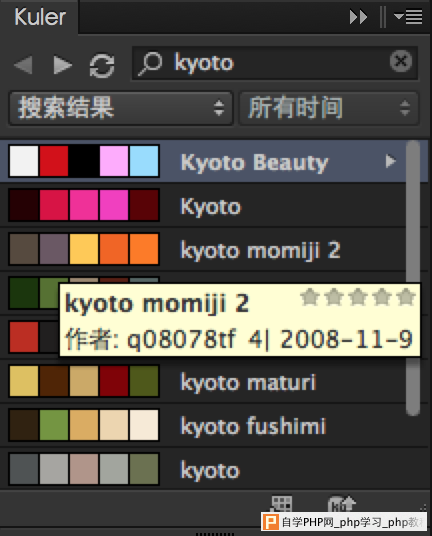
Task: Open the Kuler panel flyout menu
Action: 408,17
